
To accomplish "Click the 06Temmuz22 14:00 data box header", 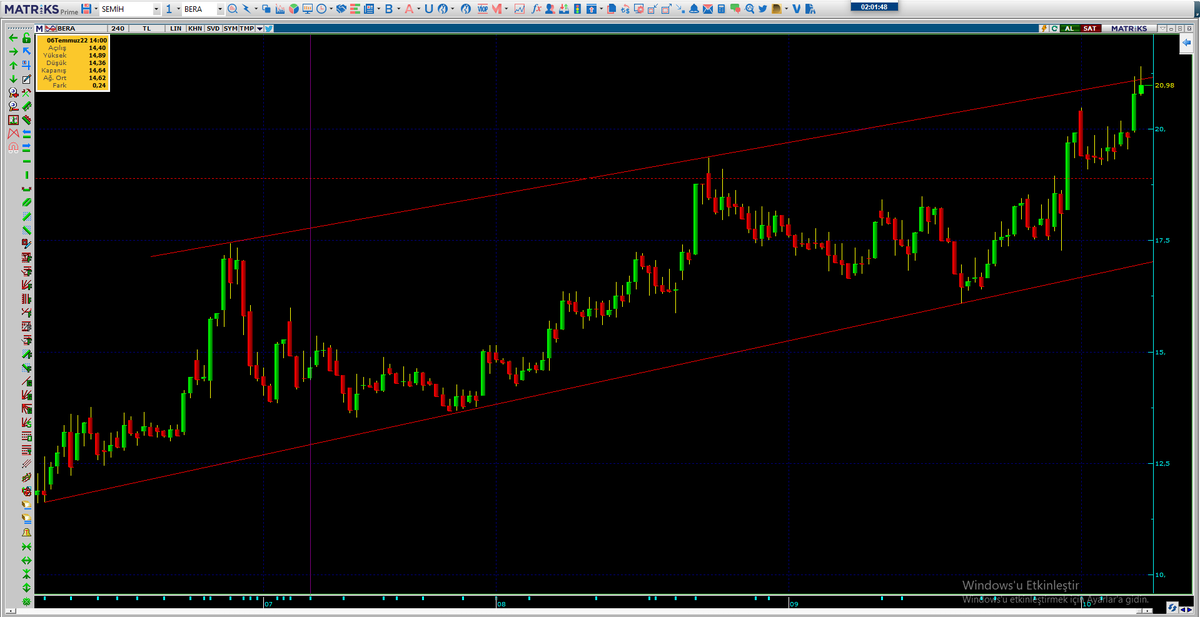I will 77,41.
